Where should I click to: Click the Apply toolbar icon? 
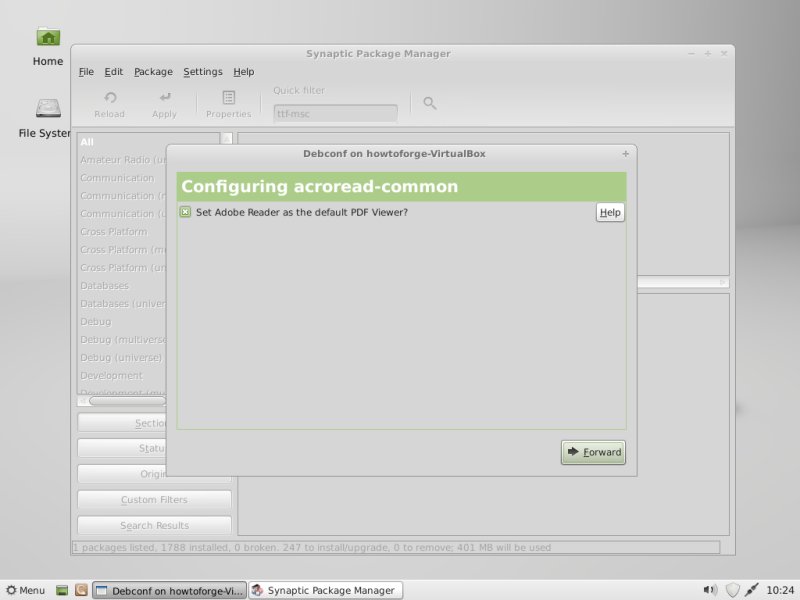[164, 105]
